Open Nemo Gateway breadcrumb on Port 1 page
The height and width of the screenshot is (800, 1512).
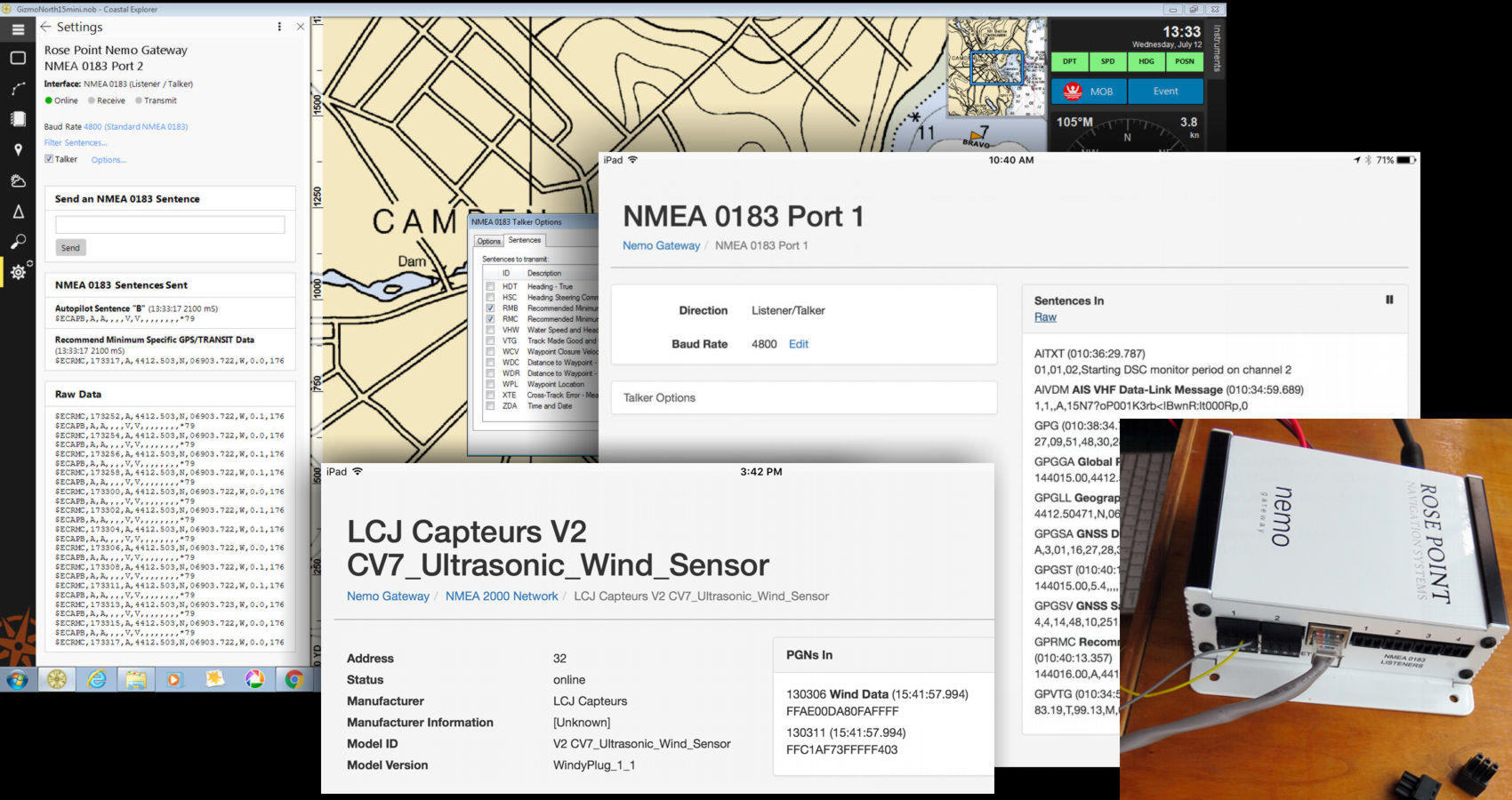[661, 245]
